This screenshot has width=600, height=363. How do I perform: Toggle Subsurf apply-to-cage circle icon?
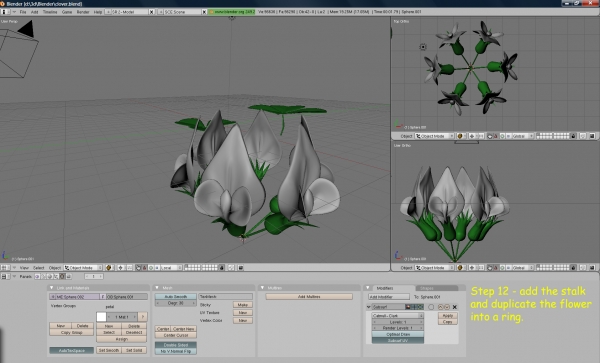[x=431, y=307]
